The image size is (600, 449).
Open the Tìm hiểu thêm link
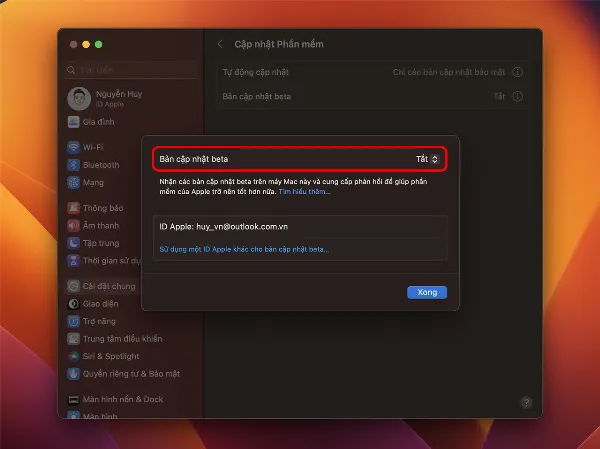[x=304, y=191]
